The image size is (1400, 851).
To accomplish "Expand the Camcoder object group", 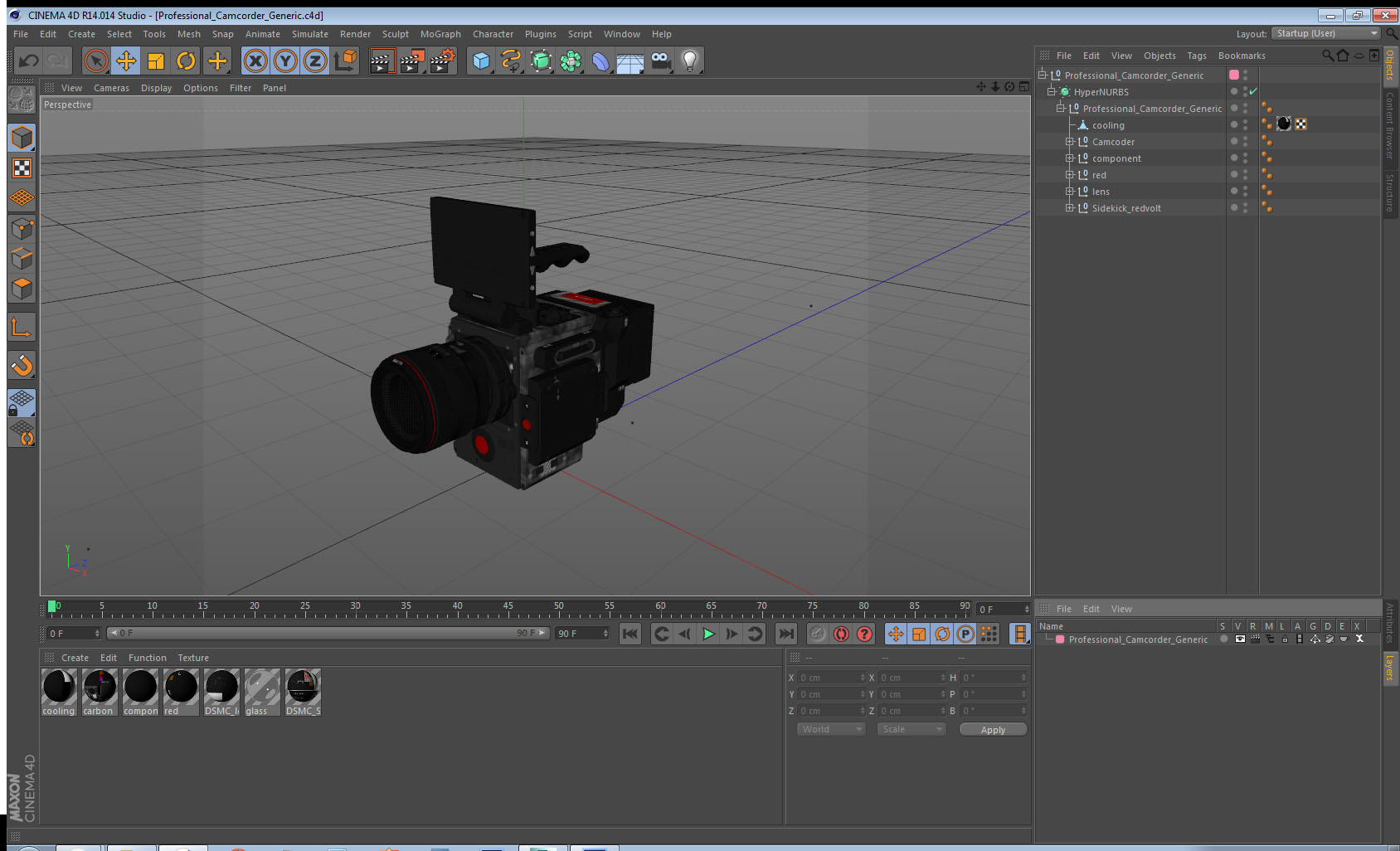I will (1070, 141).
